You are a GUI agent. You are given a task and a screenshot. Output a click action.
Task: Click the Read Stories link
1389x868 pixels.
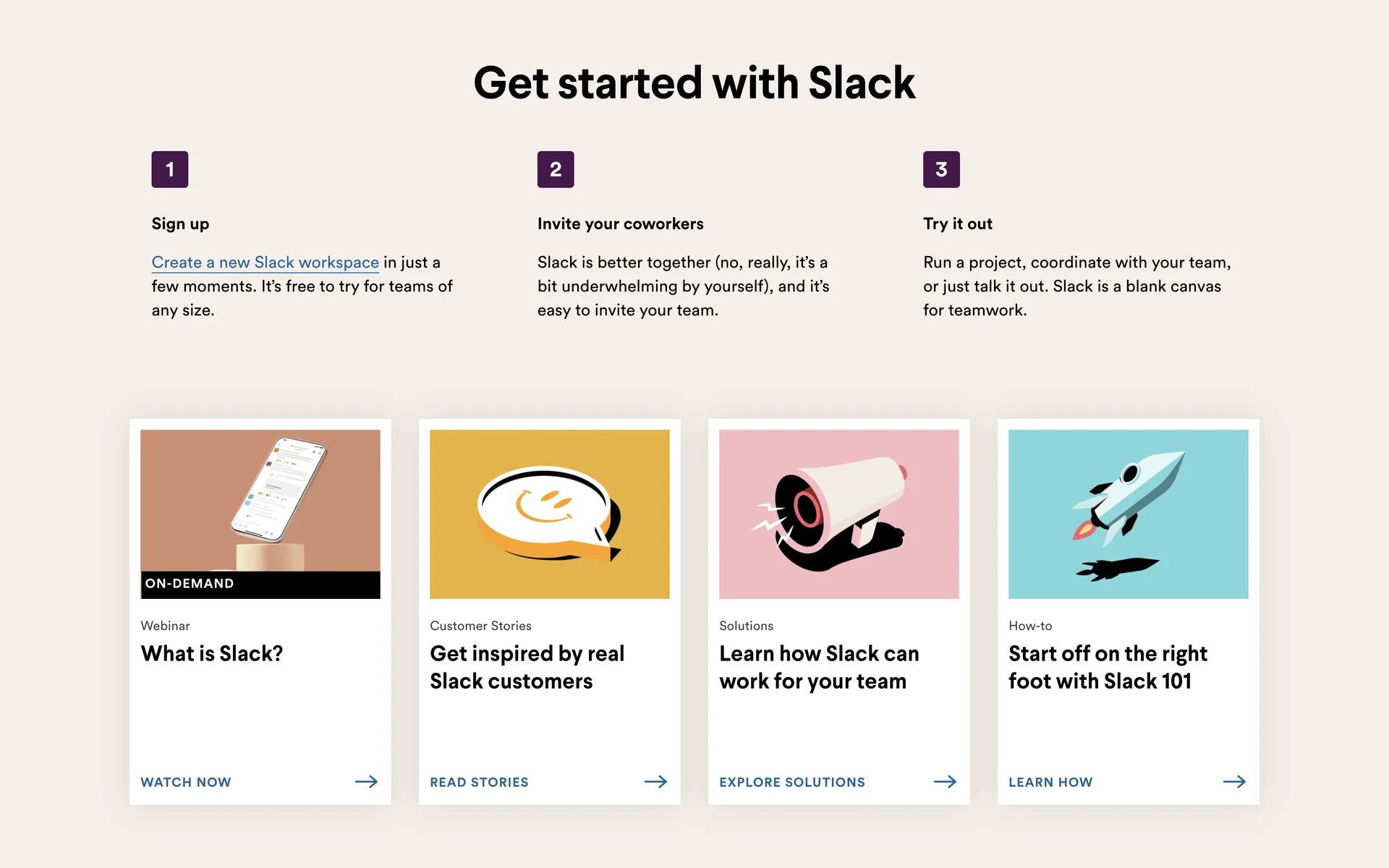[x=479, y=782]
